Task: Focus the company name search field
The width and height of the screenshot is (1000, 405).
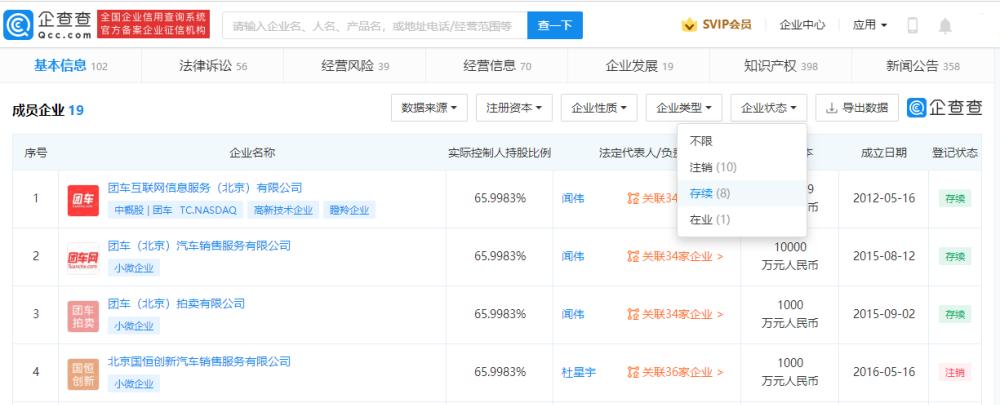Action: (x=374, y=26)
